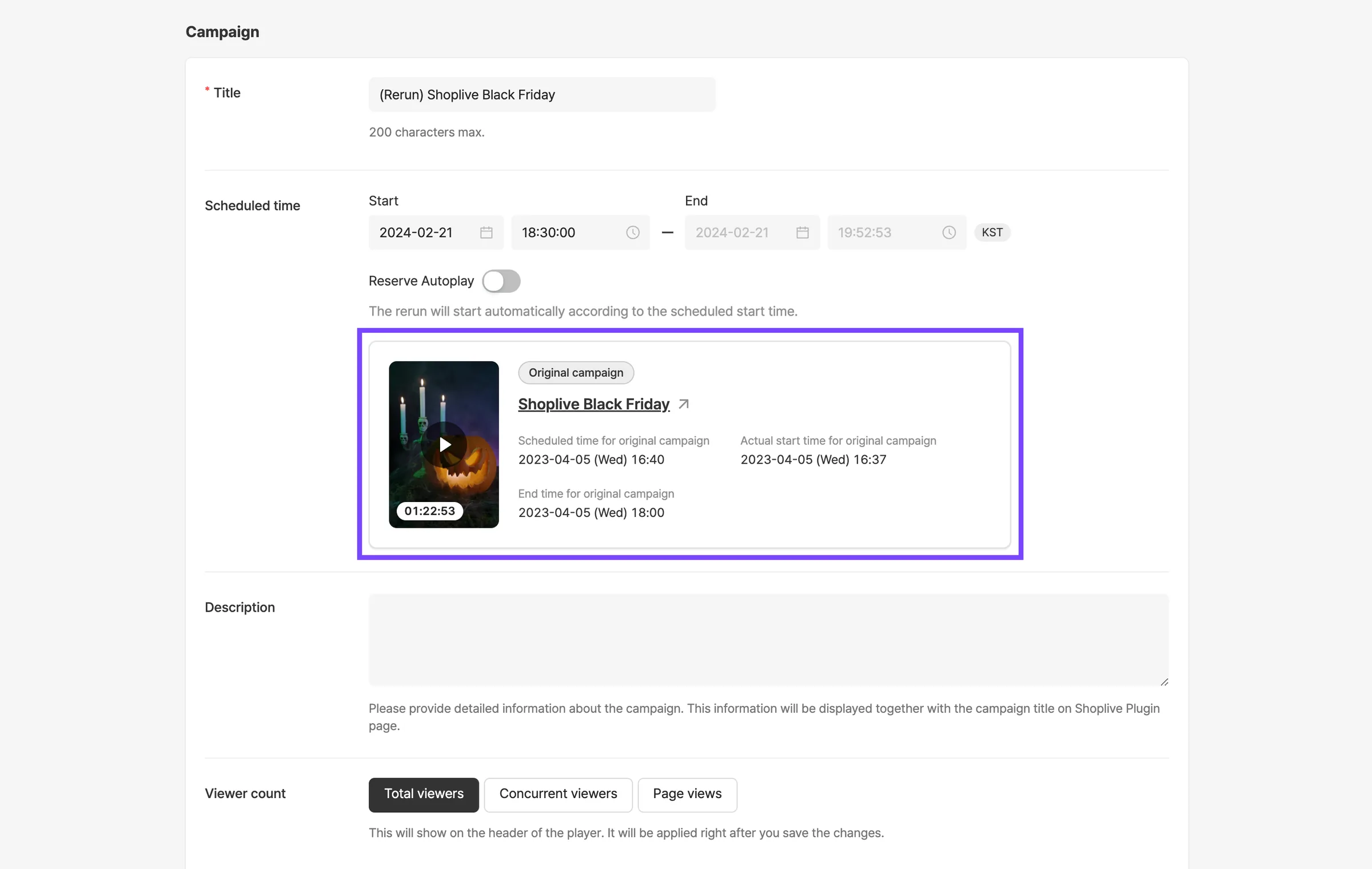Click the scheduled time 2023-04-05 (Wed) 16:40

tap(591, 460)
